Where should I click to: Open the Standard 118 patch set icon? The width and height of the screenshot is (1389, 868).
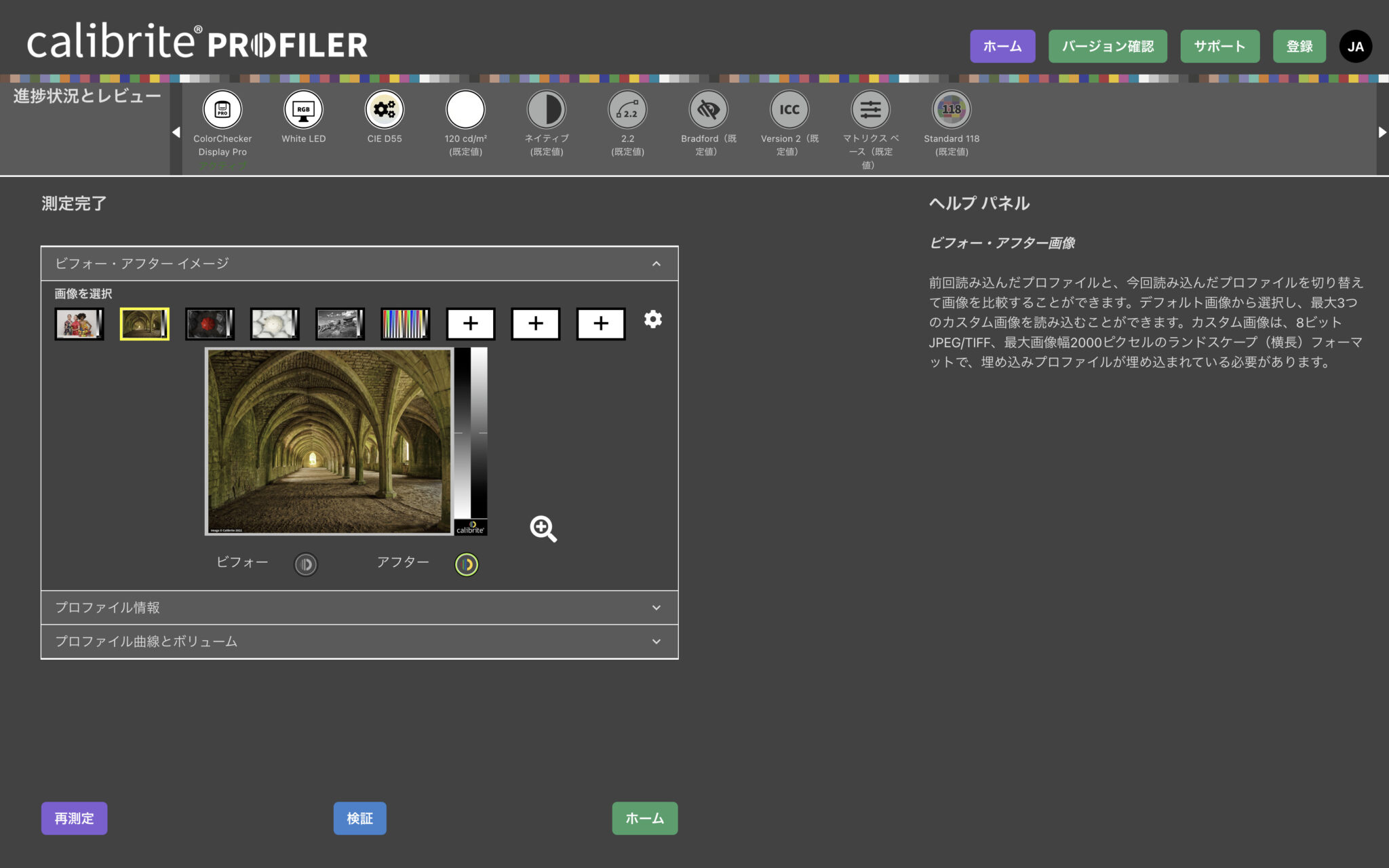coord(952,110)
